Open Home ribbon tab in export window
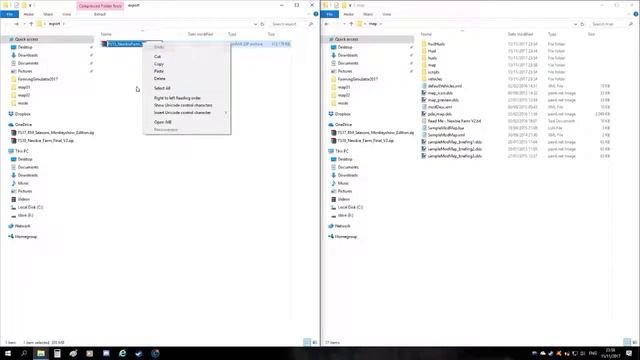 click(29, 14)
